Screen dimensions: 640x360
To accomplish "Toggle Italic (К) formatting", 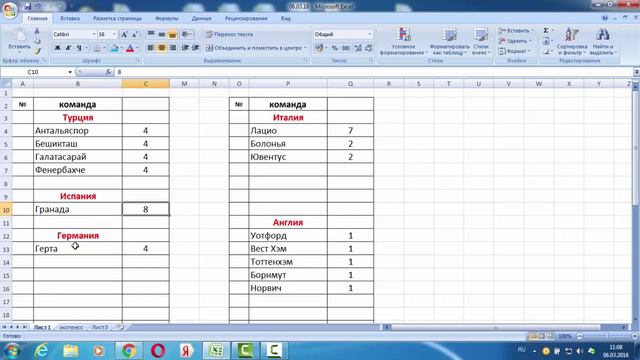I will (x=68, y=48).
